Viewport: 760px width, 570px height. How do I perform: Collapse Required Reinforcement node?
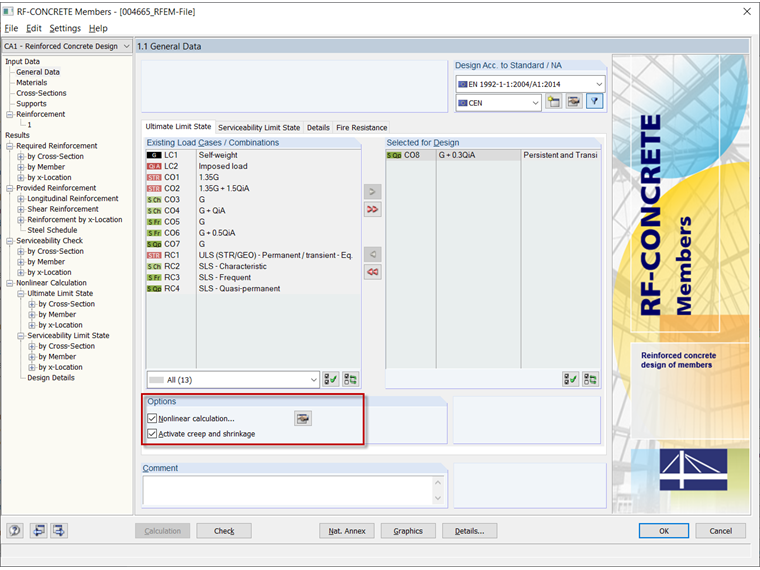[x=9, y=146]
